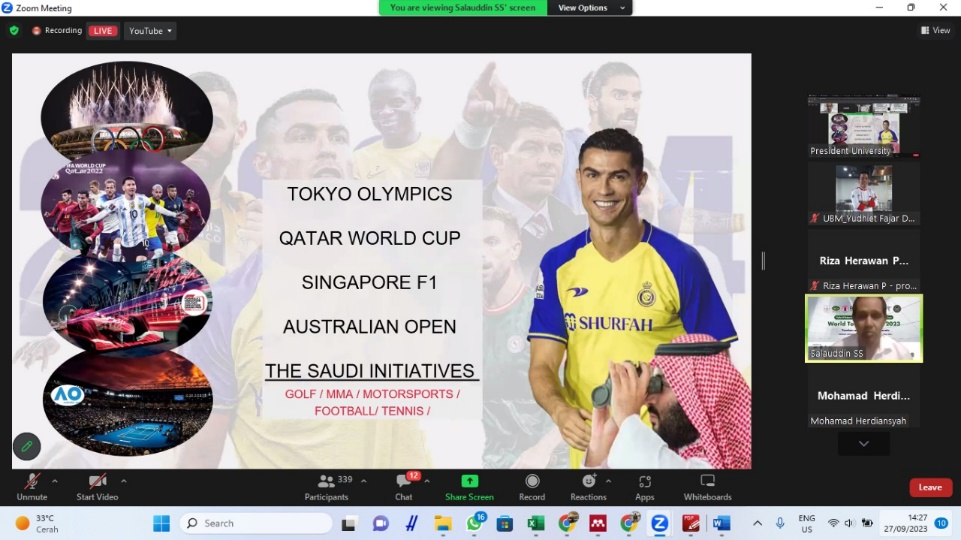Viewport: 961px width, 540px height.
Task: Open the Reactions menu
Action: pyautogui.click(x=588, y=487)
